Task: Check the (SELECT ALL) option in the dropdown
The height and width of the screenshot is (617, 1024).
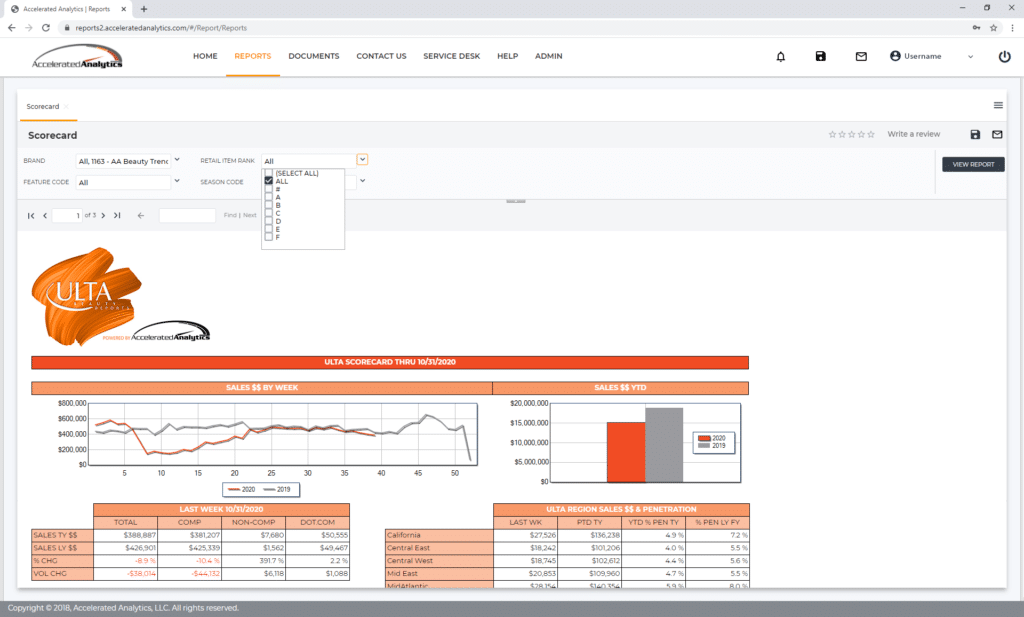Action: (x=268, y=173)
